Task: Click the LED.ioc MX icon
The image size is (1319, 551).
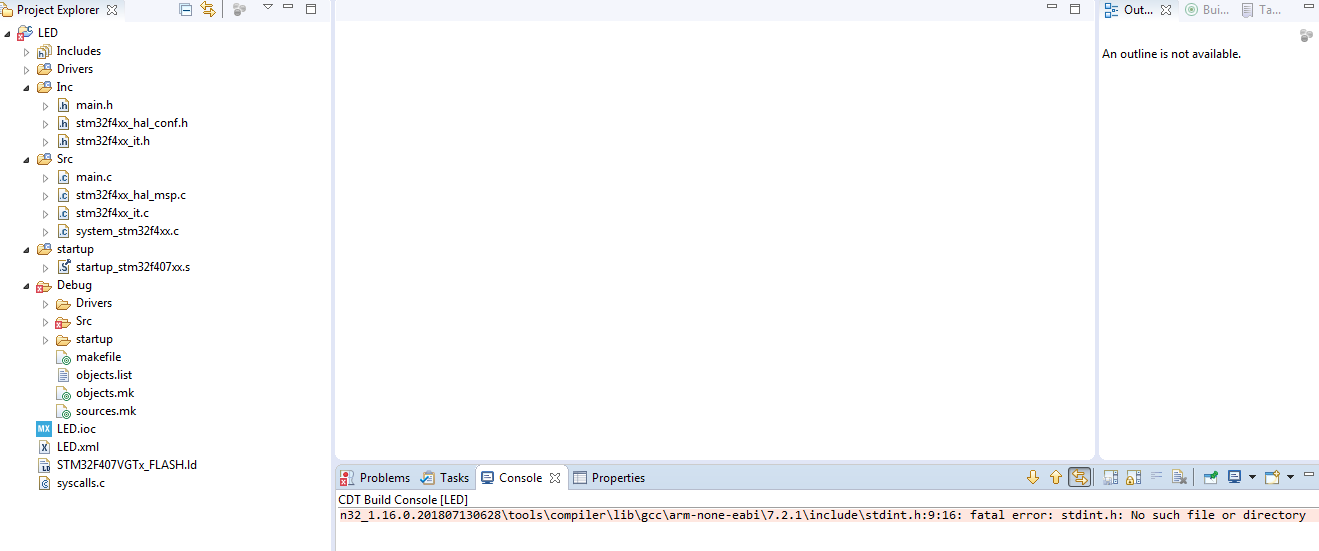Action: 44,429
